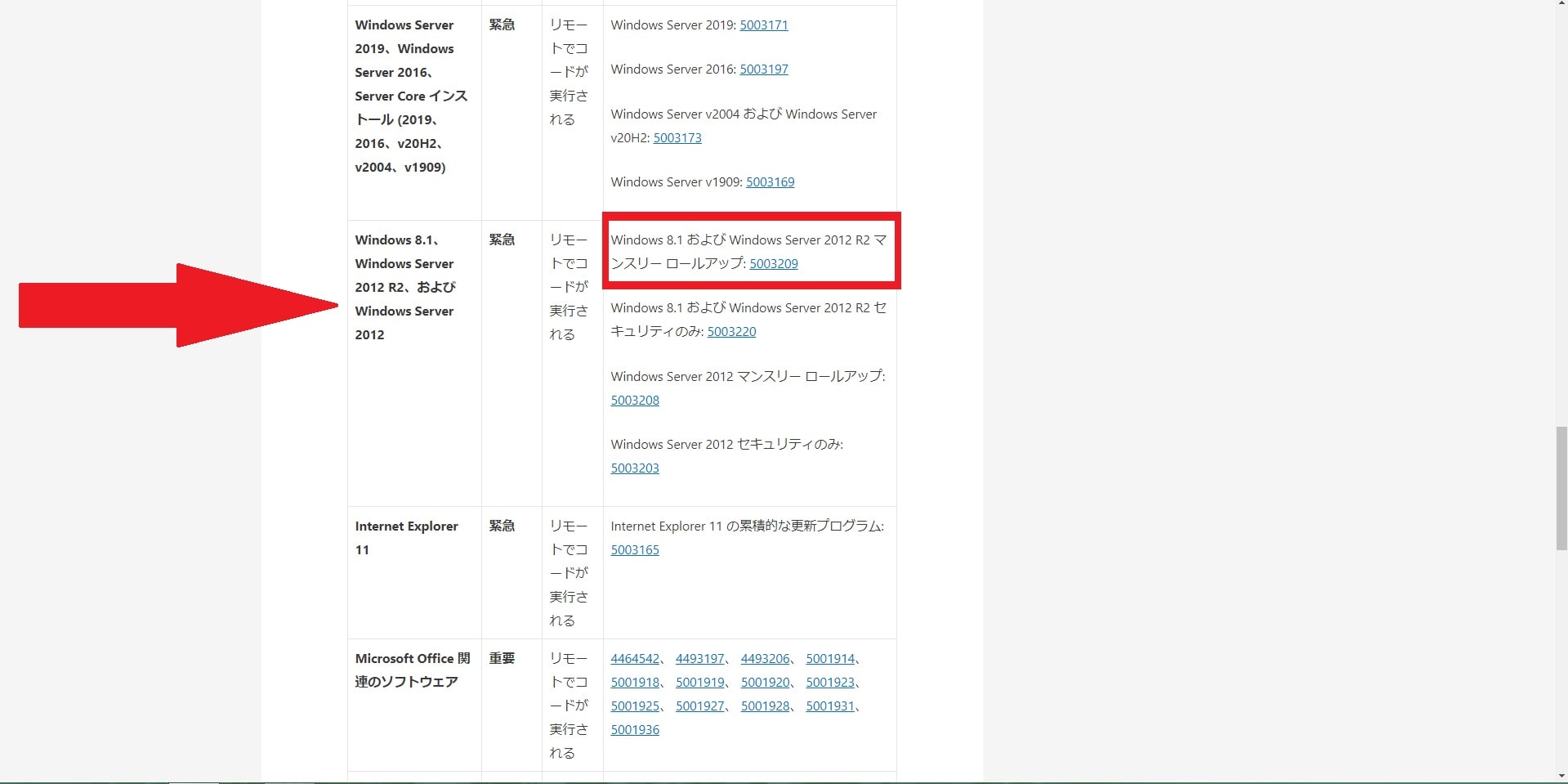This screenshot has width=1568, height=784.
Task: Select '緊急' severity in Windows Server 2019 row
Action: [502, 25]
